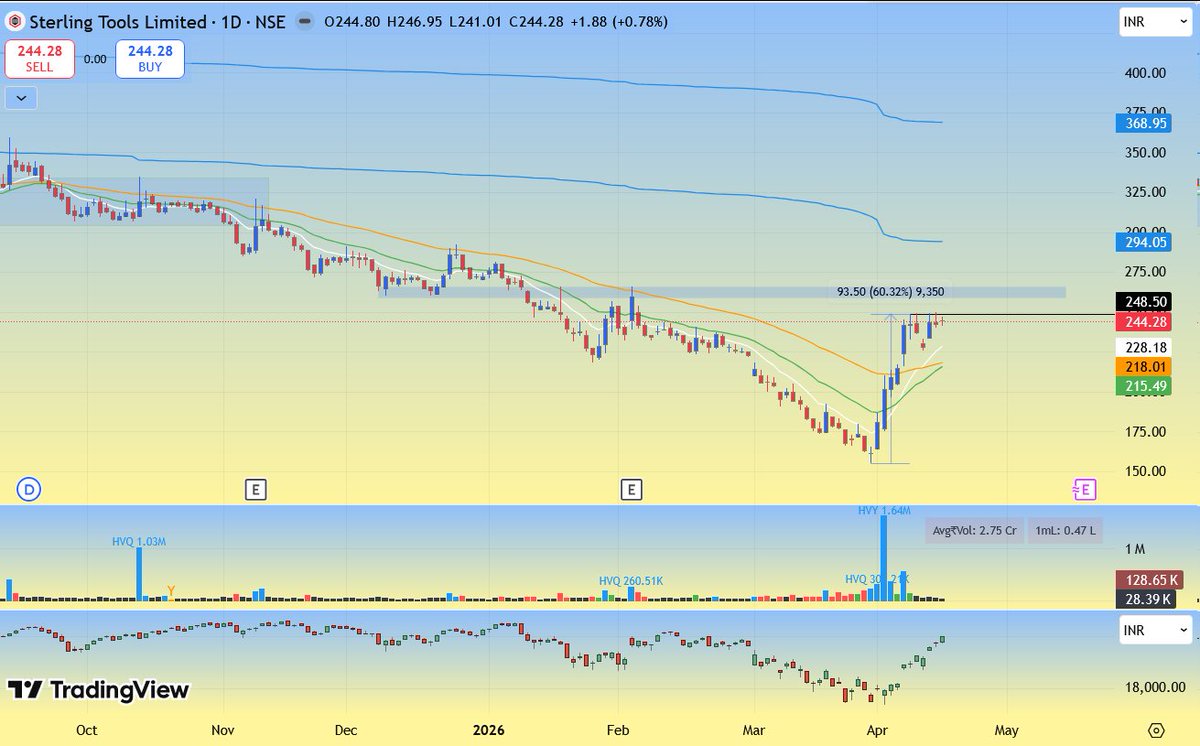Viewport: 1200px width, 746px height.
Task: Click the 1 M volume scale value
Action: point(1134,550)
